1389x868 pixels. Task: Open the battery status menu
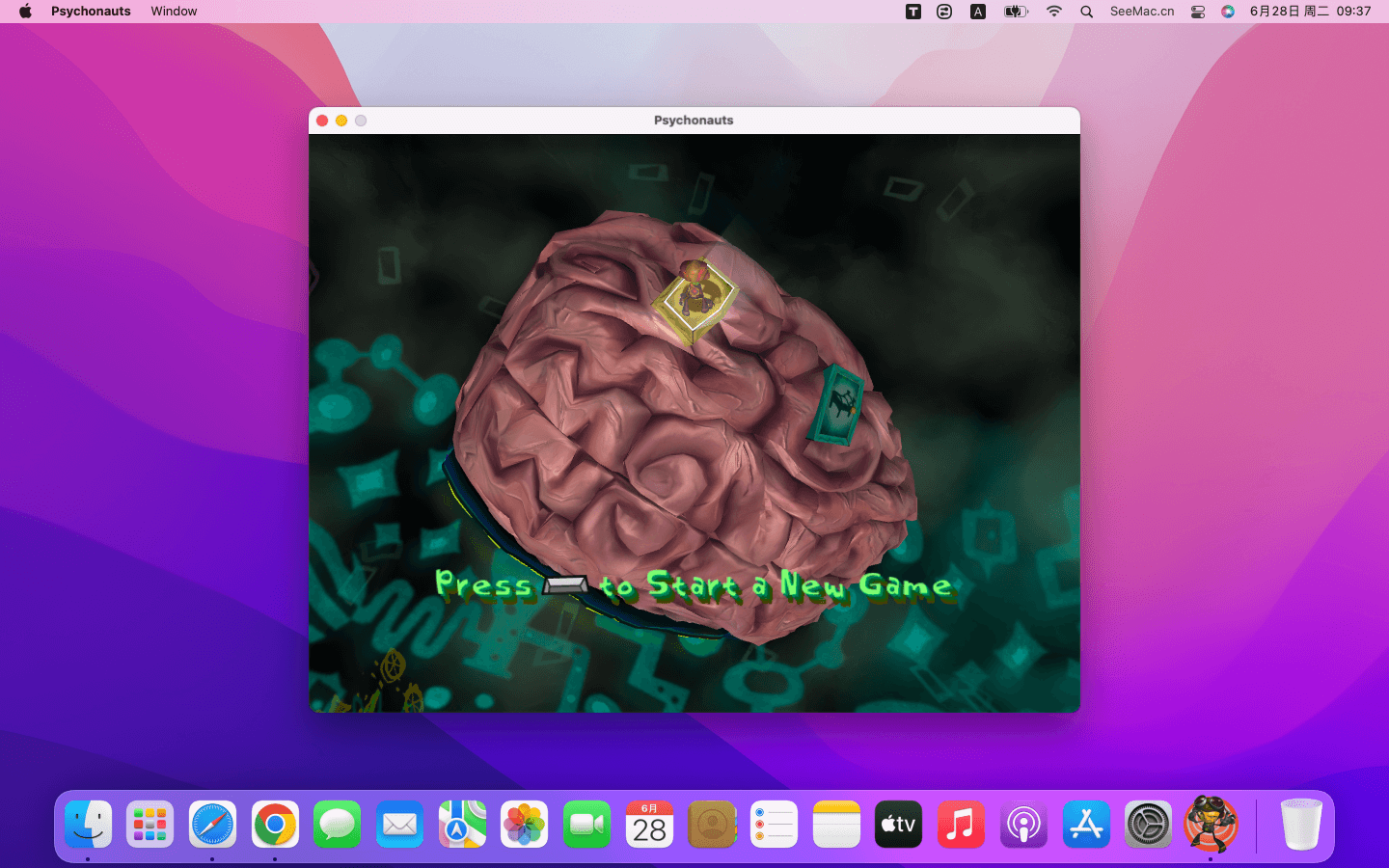[1016, 12]
